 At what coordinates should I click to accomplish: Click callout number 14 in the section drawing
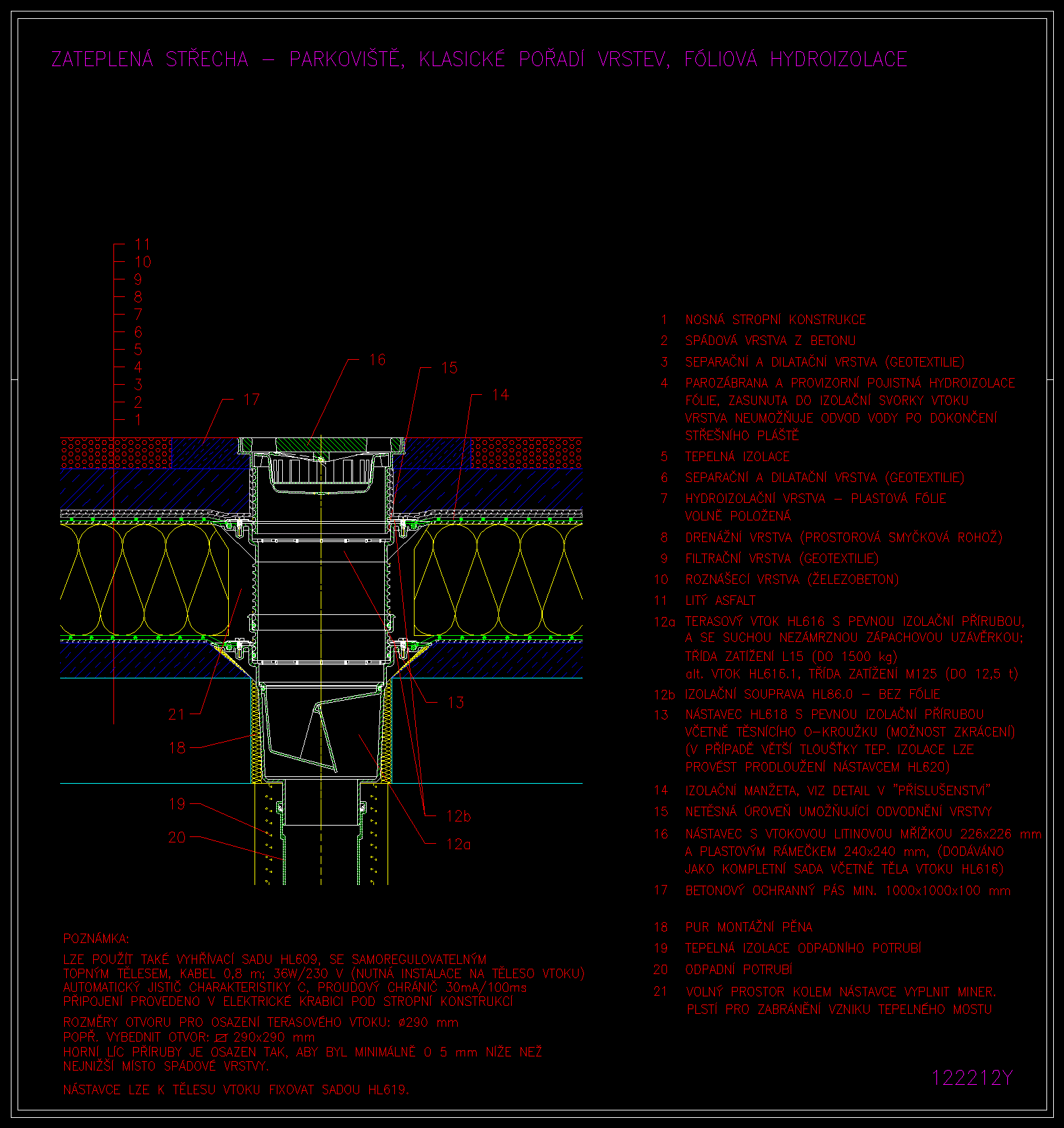point(501,395)
